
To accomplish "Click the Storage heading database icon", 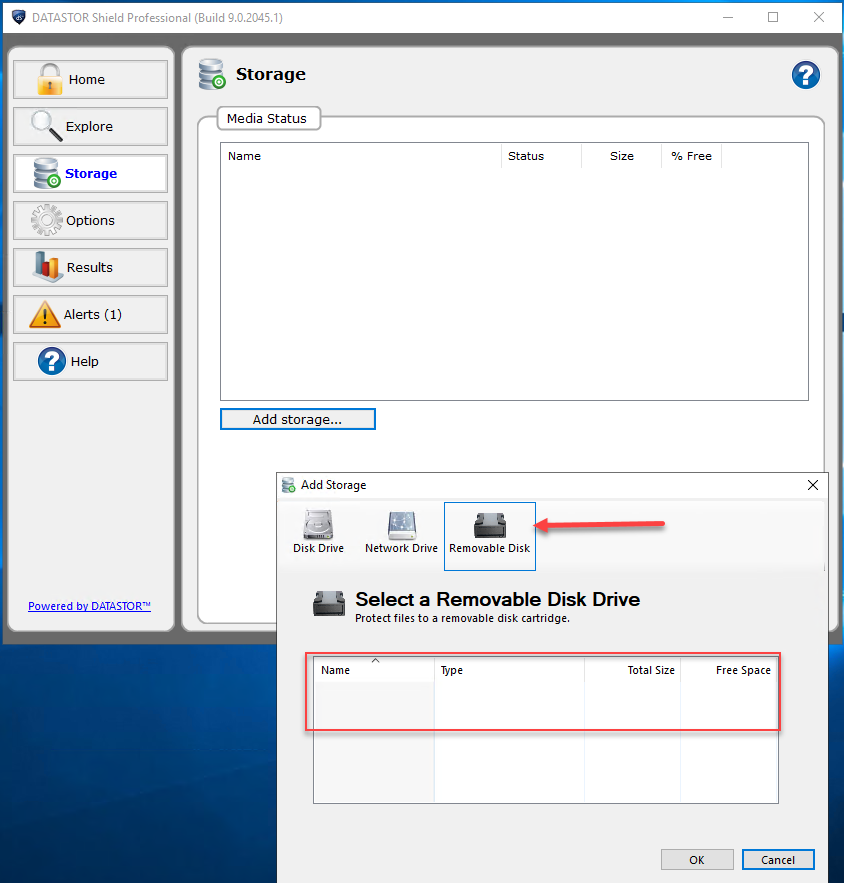I will coord(212,74).
